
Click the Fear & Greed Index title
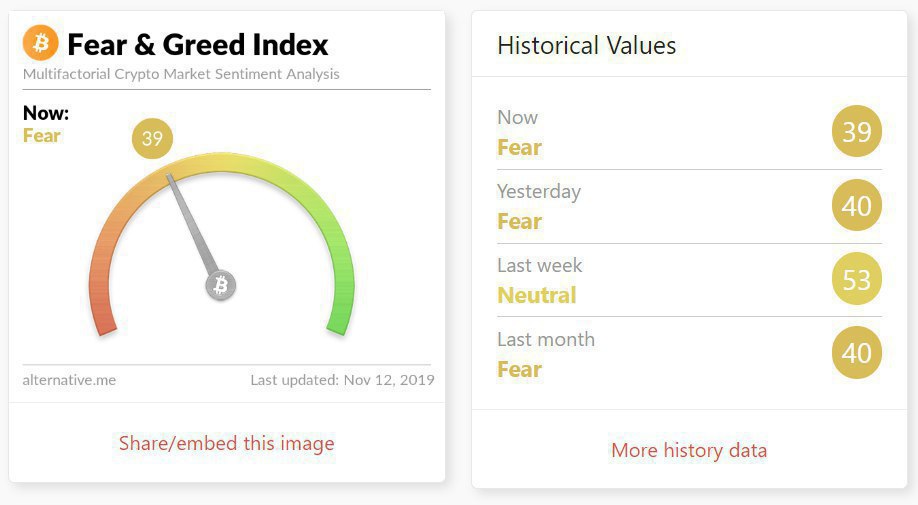(198, 45)
